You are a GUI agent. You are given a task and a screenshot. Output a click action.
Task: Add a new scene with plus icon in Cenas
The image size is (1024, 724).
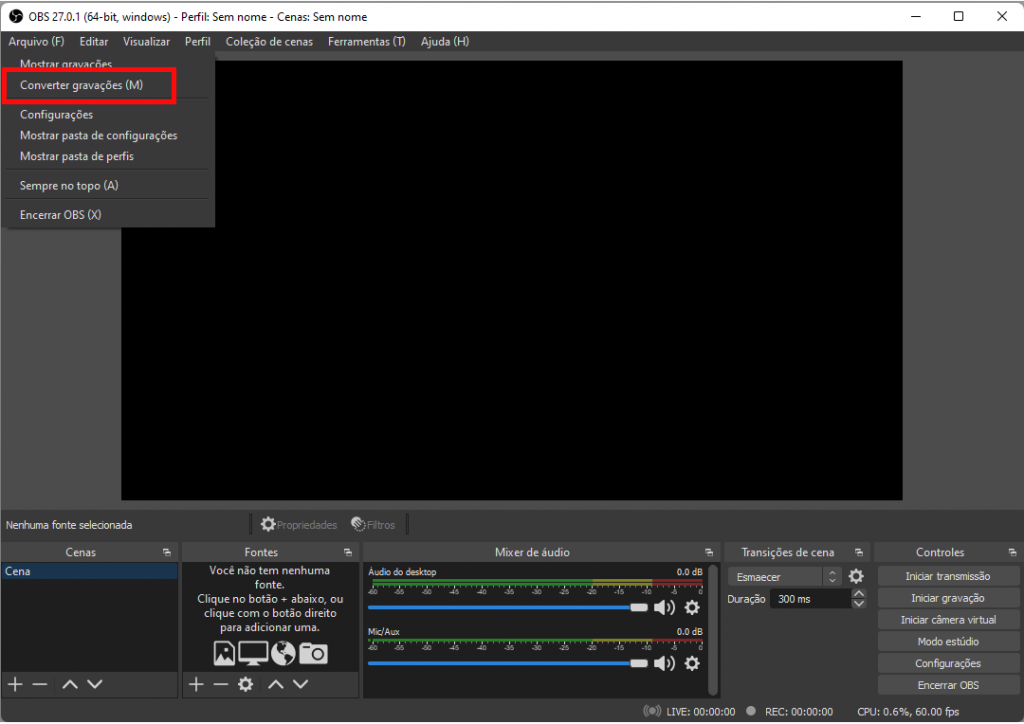coord(15,684)
